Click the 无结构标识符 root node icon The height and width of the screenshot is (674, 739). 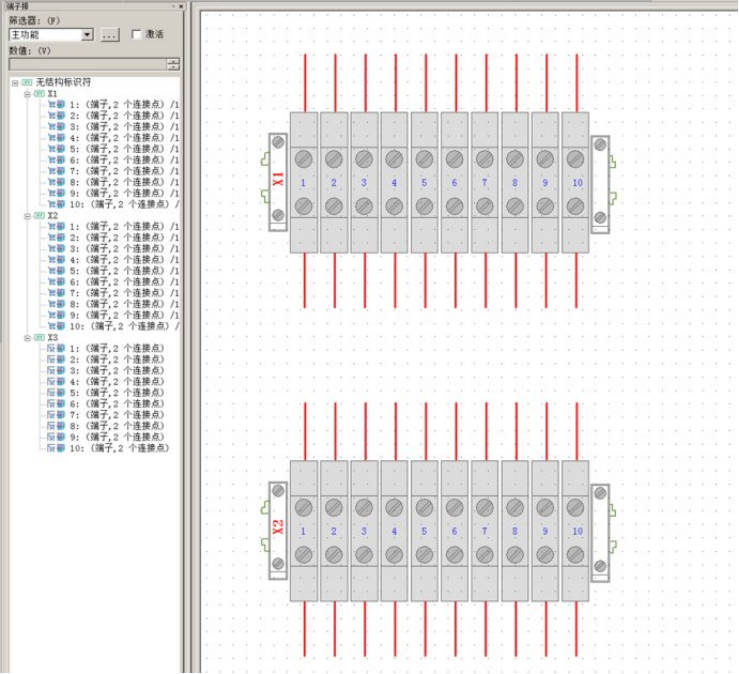[x=27, y=83]
